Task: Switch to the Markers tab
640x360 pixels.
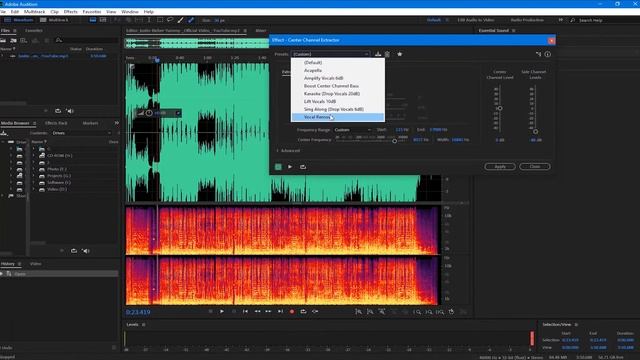Action: coord(90,123)
